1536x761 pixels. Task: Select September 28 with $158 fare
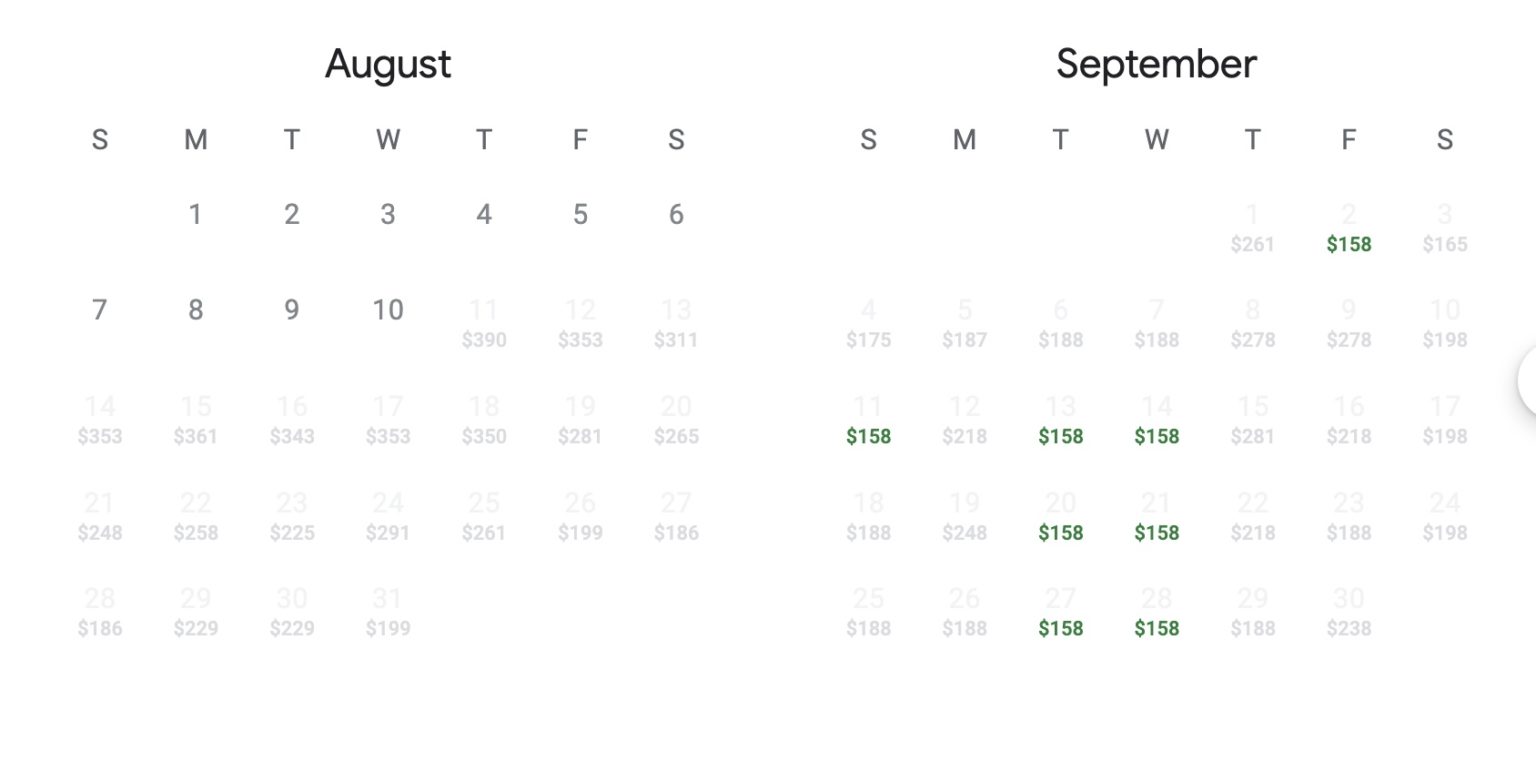coord(1156,612)
